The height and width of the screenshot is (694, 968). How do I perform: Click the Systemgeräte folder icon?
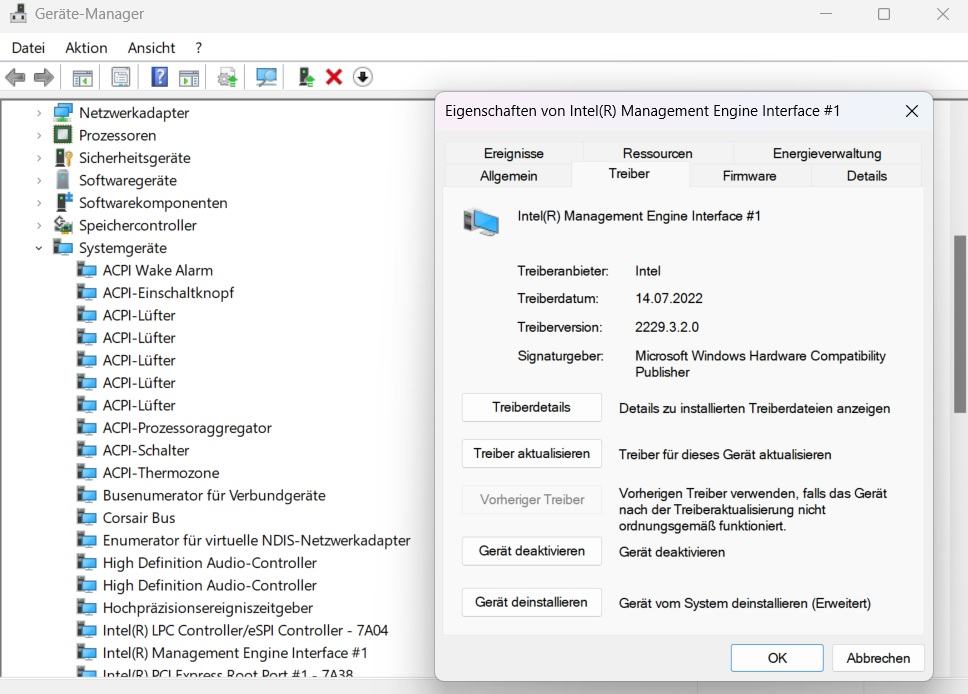[x=63, y=248]
